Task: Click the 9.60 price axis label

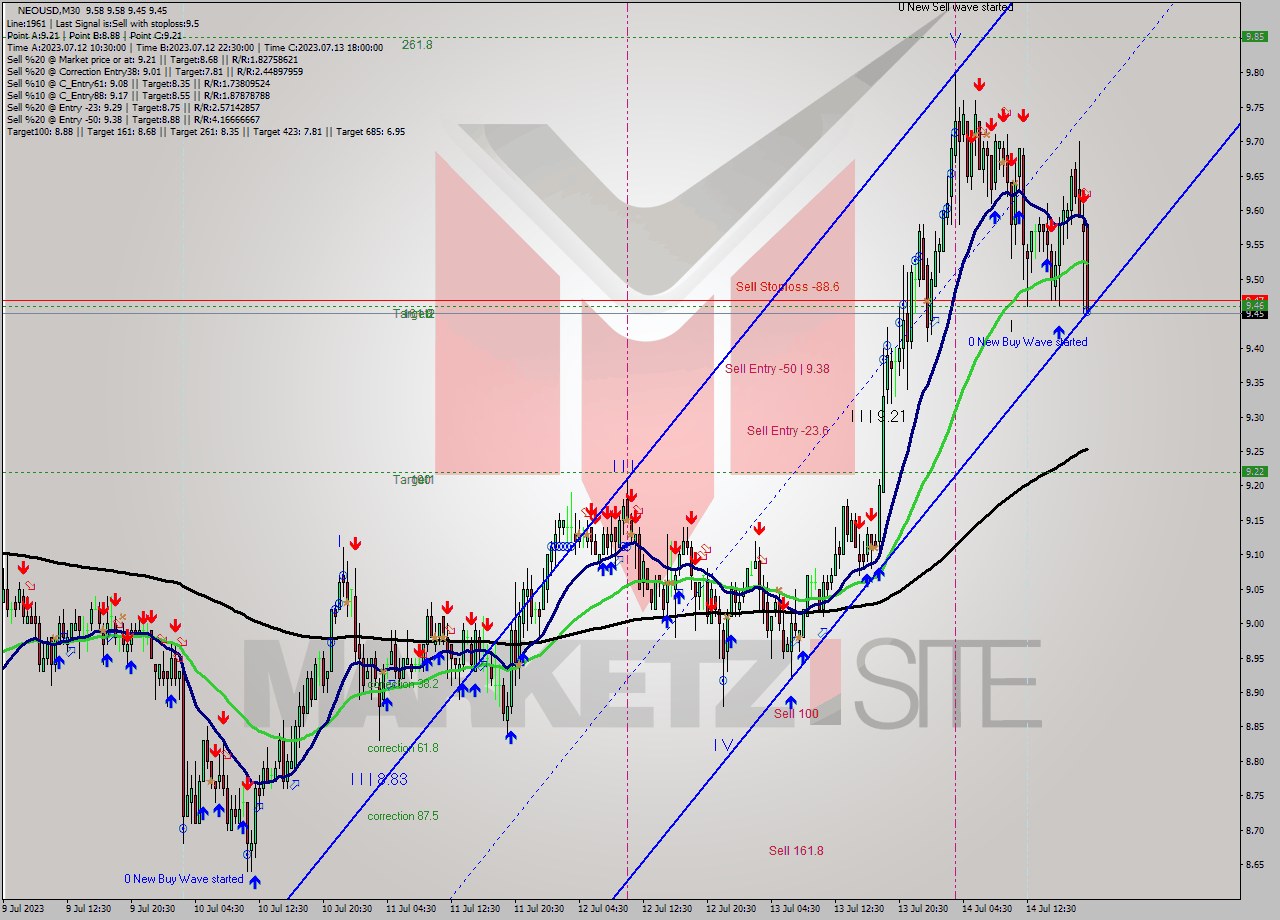Action: pyautogui.click(x=1254, y=211)
